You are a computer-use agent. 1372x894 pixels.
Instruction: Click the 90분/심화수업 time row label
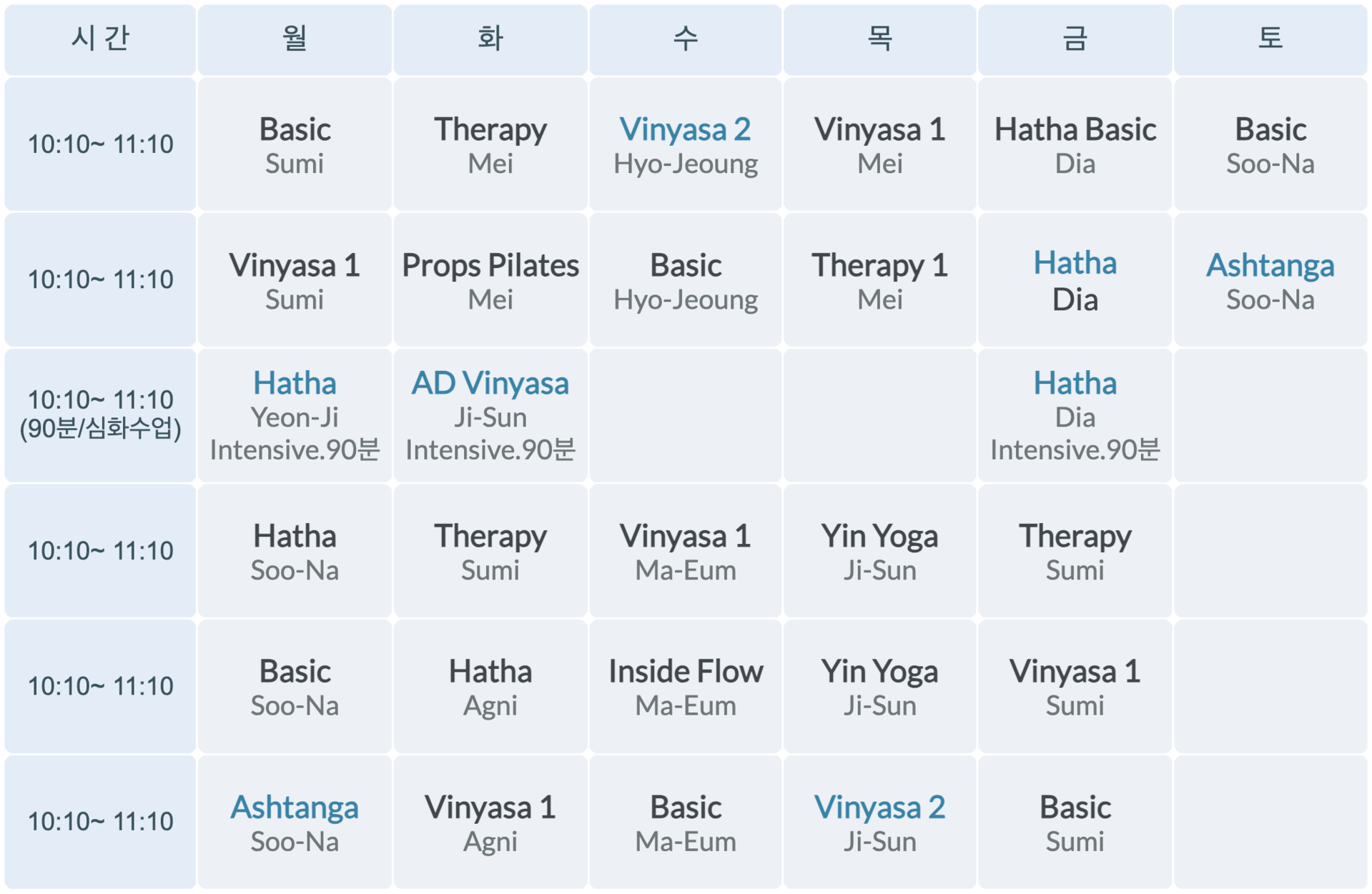click(100, 415)
